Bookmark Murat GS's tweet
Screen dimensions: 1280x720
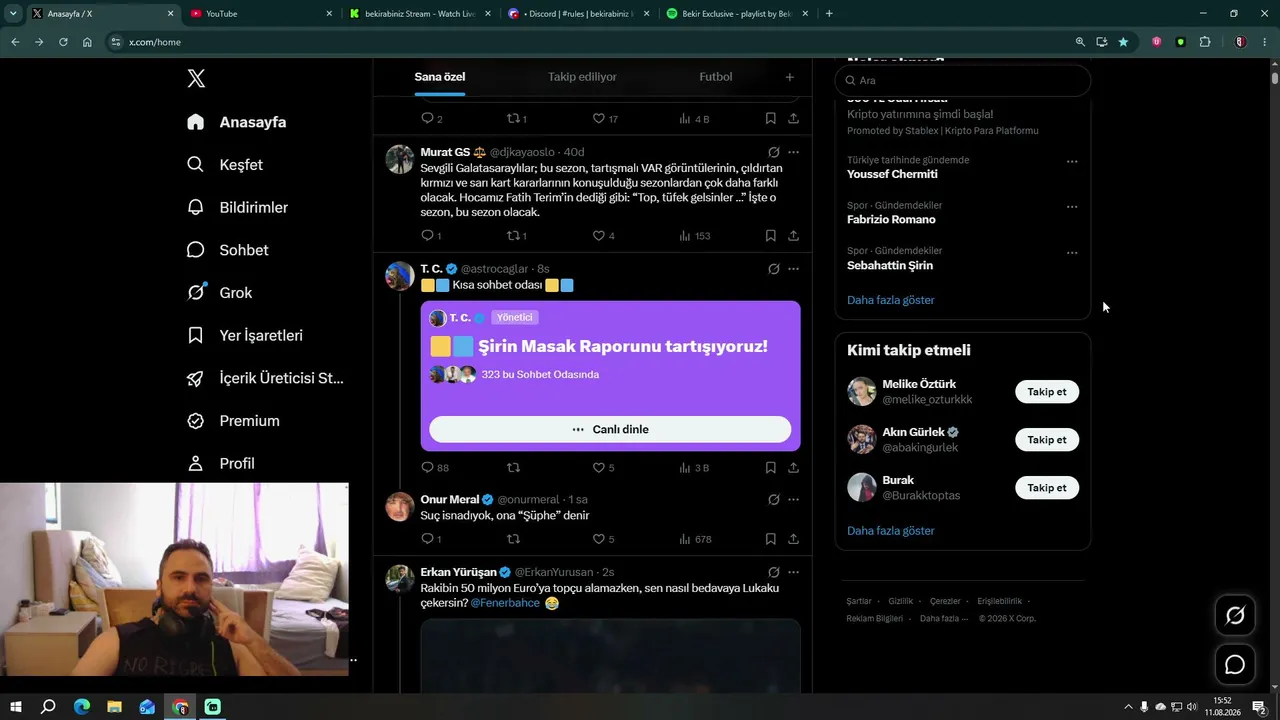pos(771,236)
